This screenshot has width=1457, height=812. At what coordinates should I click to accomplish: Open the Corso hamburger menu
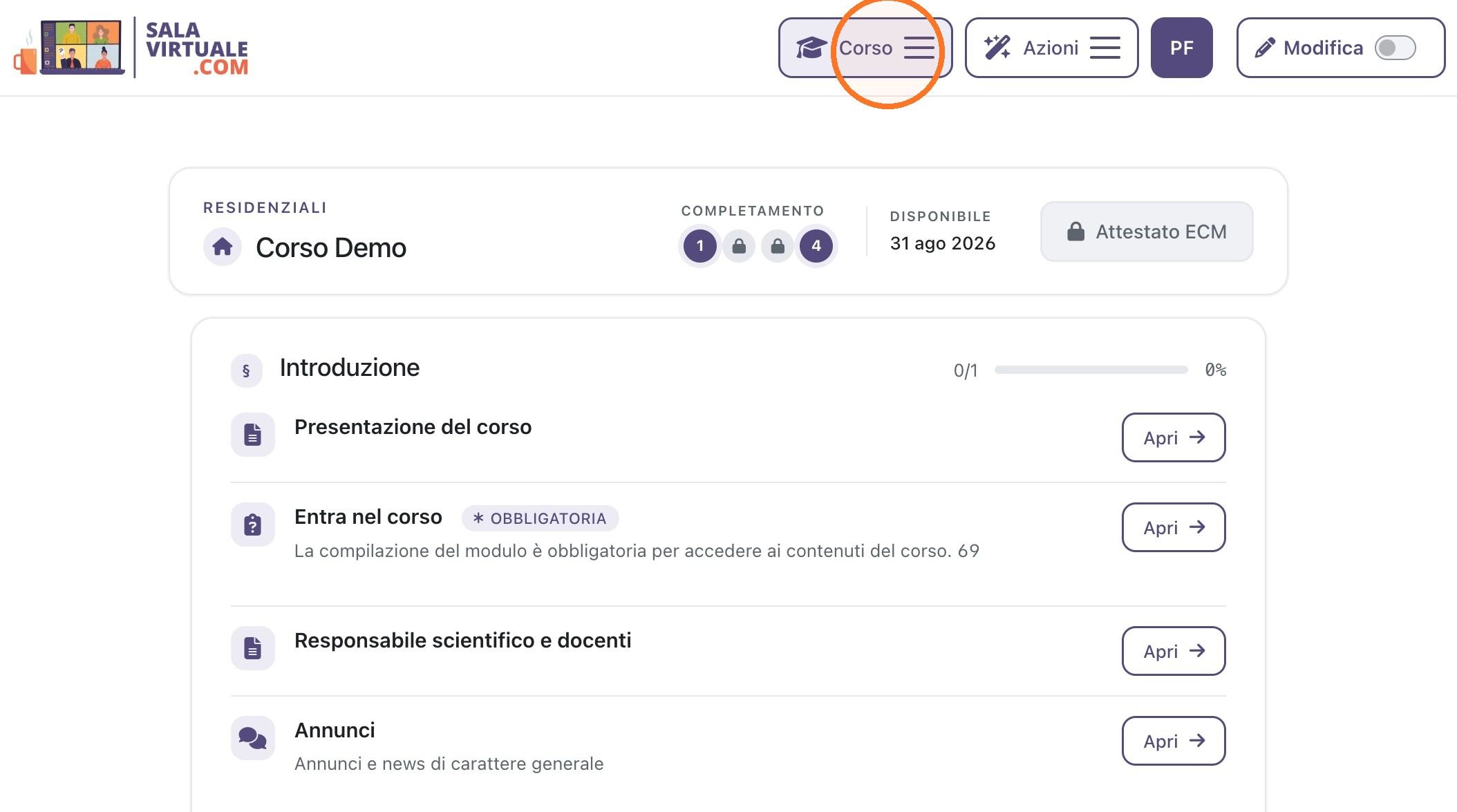click(x=919, y=48)
